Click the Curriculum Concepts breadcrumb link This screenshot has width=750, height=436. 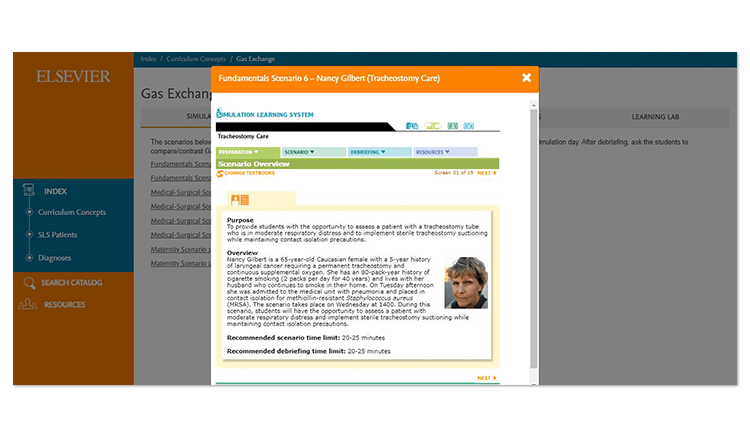pos(196,59)
